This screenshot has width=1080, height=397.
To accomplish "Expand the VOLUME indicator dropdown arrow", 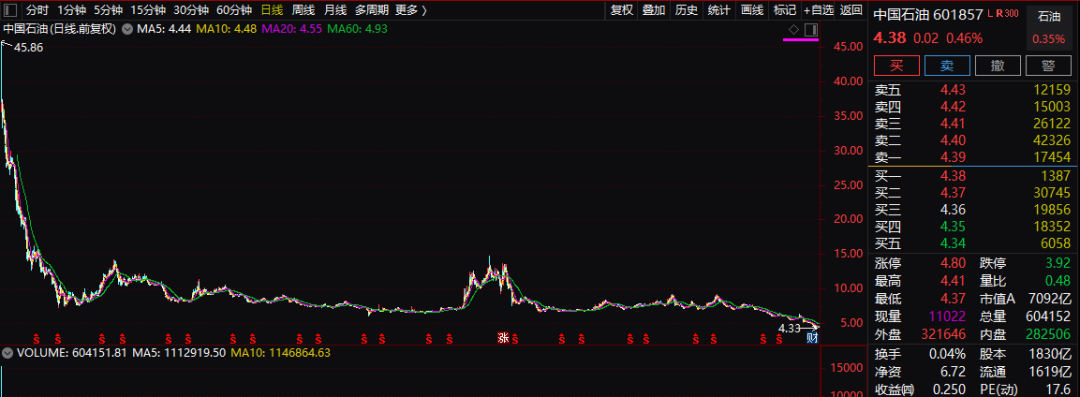I will click(7, 353).
